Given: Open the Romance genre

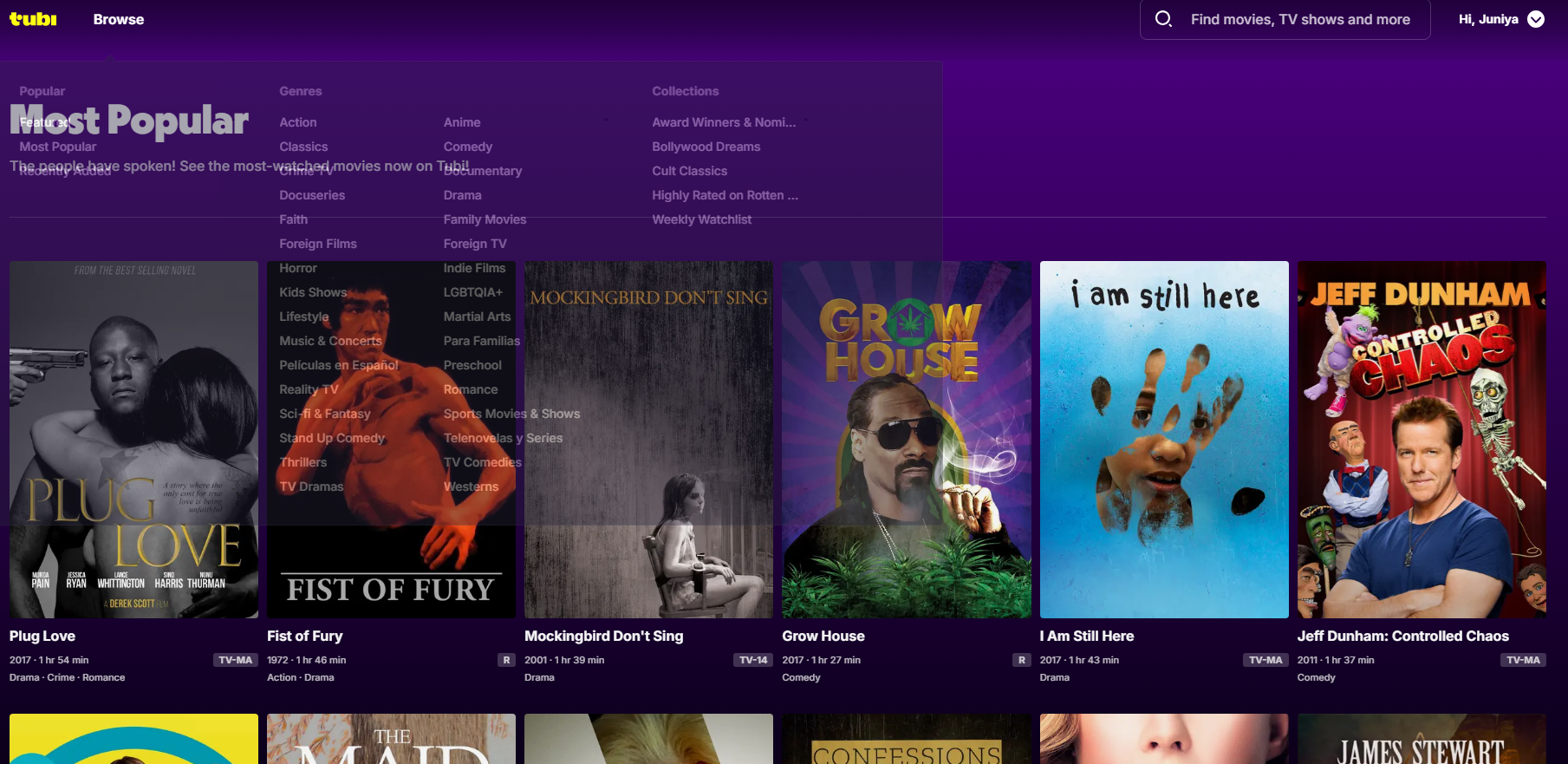Looking at the screenshot, I should [x=471, y=389].
